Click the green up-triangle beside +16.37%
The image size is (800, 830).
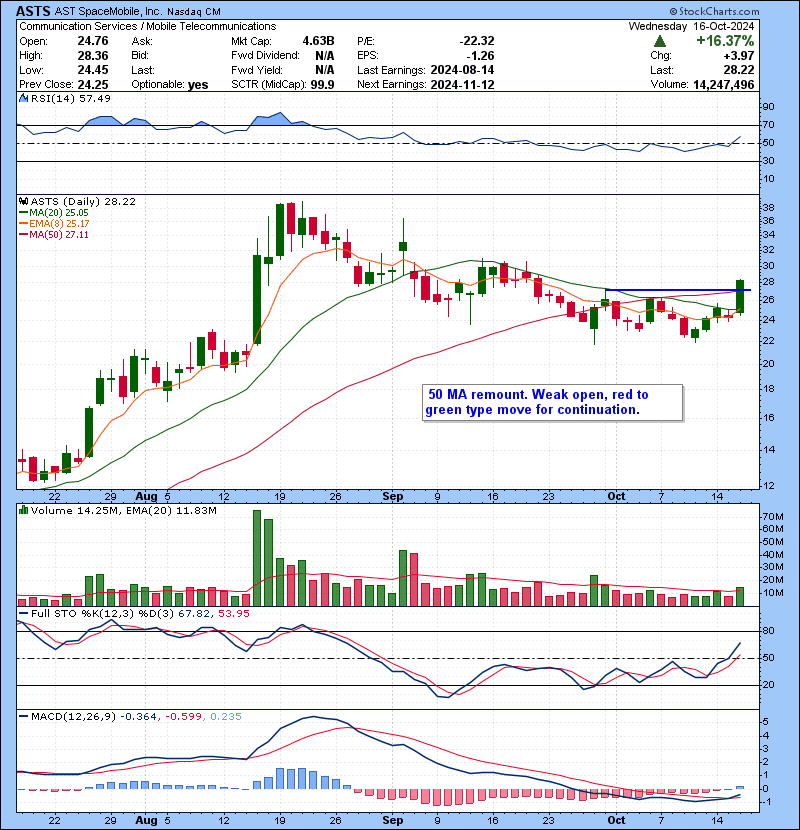660,41
